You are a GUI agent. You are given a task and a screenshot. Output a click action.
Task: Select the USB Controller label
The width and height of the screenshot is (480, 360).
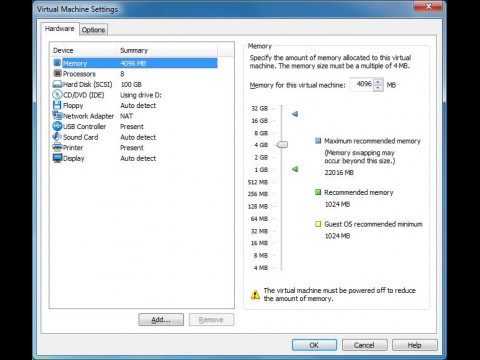[x=84, y=127]
